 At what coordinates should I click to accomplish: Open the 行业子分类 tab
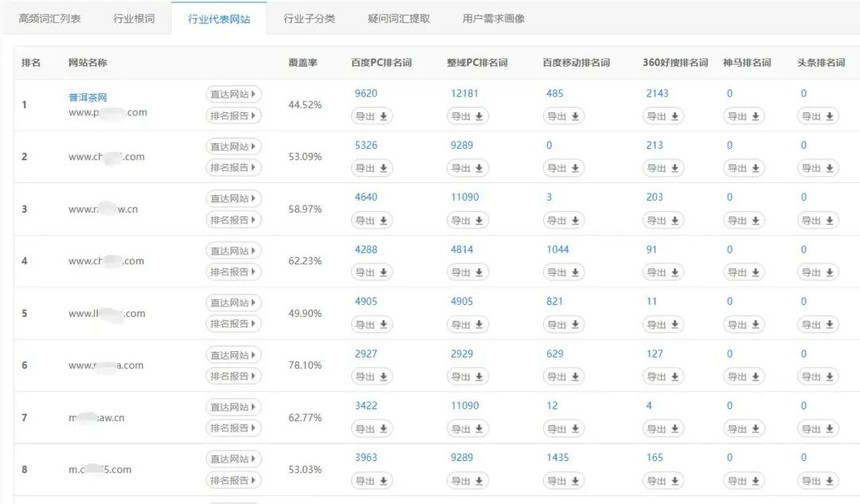pos(309,19)
